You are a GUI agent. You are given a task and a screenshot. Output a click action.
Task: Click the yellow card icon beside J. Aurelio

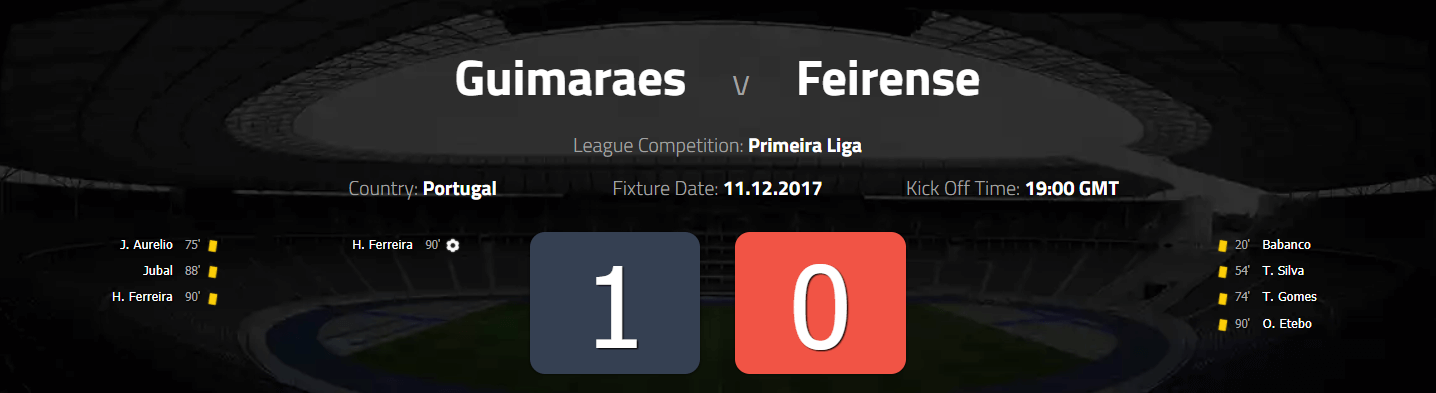pos(212,245)
